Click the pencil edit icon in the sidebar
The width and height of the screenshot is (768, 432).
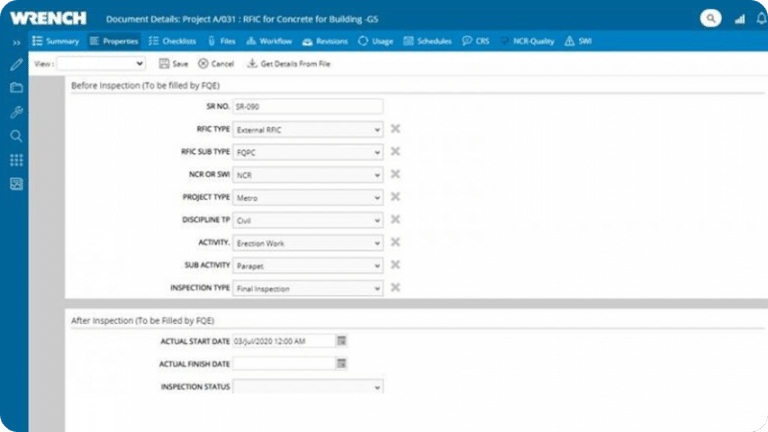(x=16, y=65)
